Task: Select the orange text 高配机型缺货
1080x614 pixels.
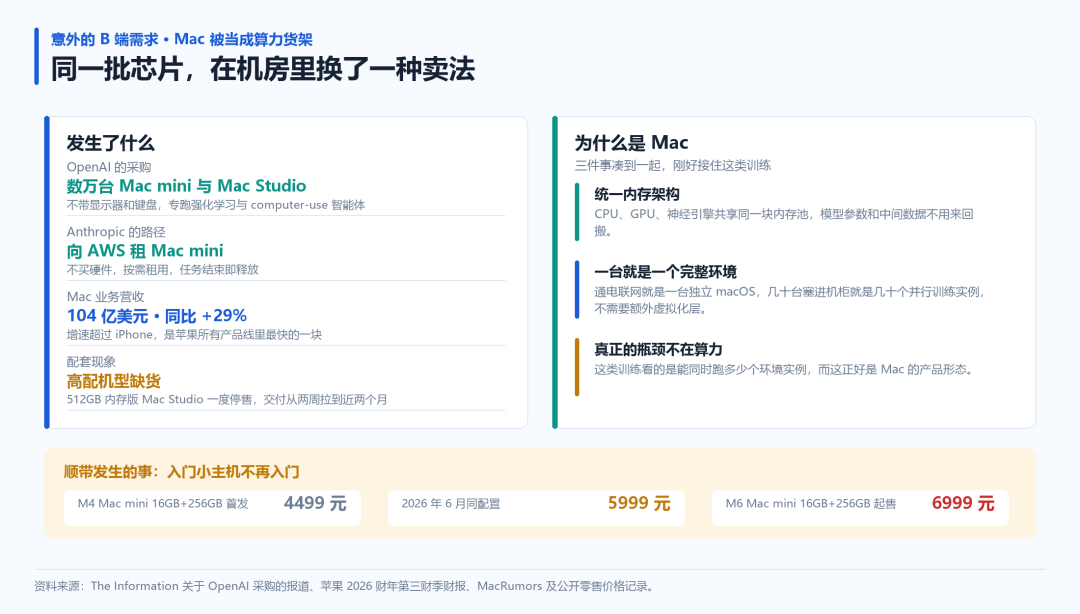Action: [114, 380]
